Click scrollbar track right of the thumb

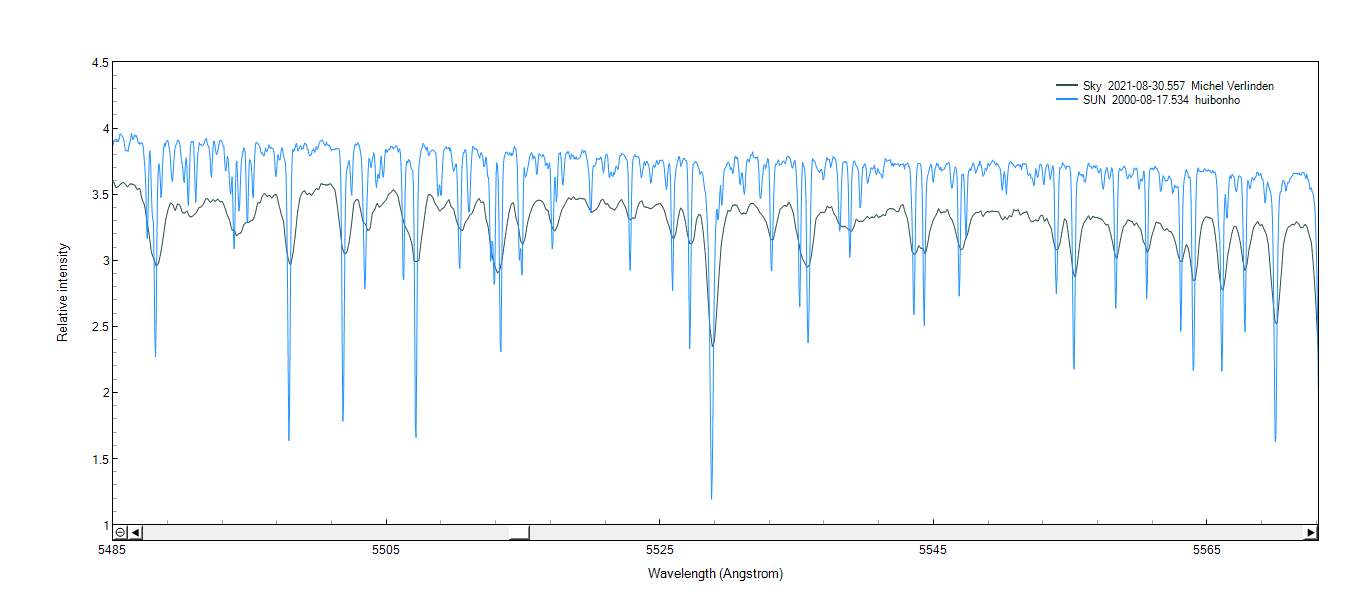[900, 532]
